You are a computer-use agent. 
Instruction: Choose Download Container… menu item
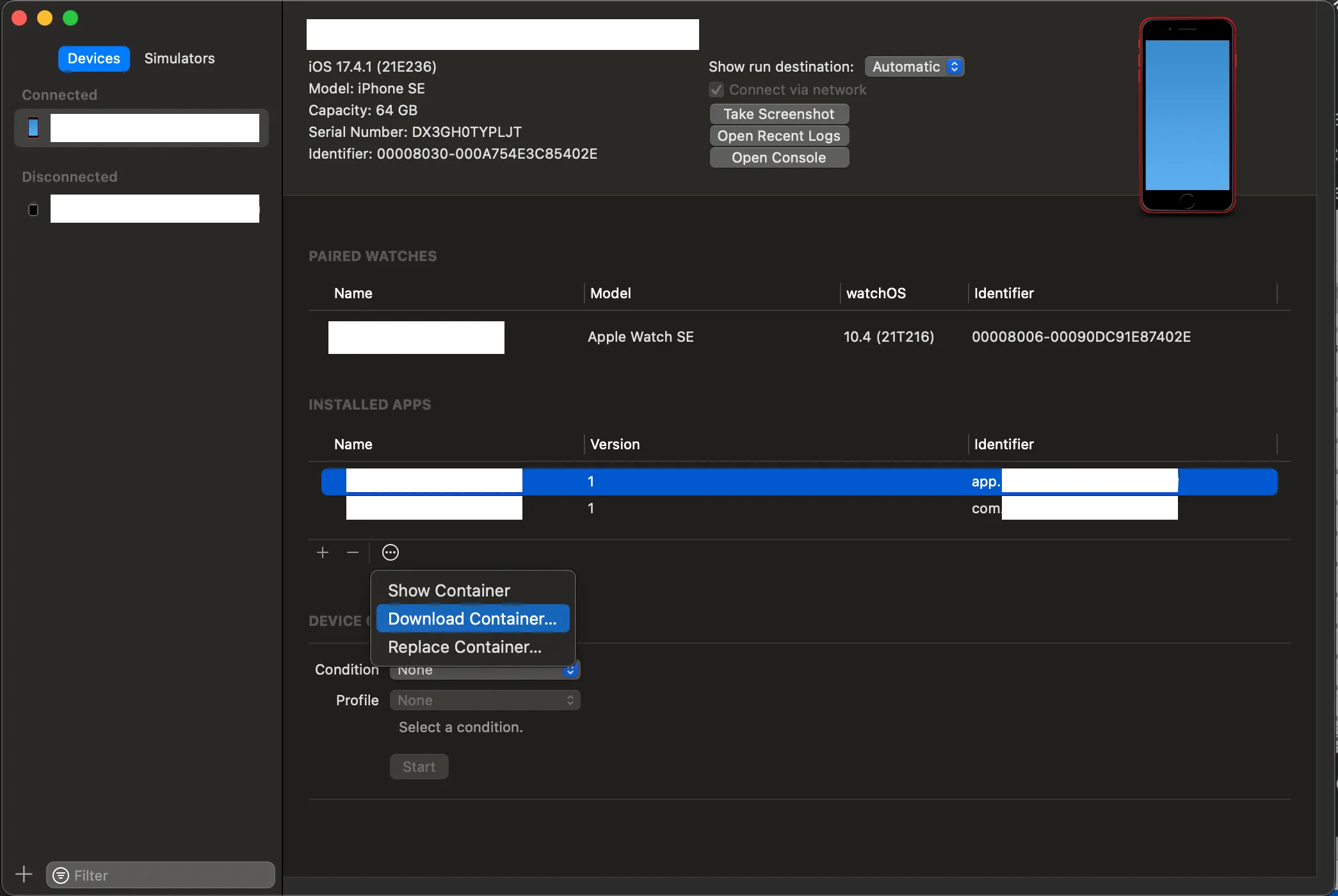(x=472, y=619)
